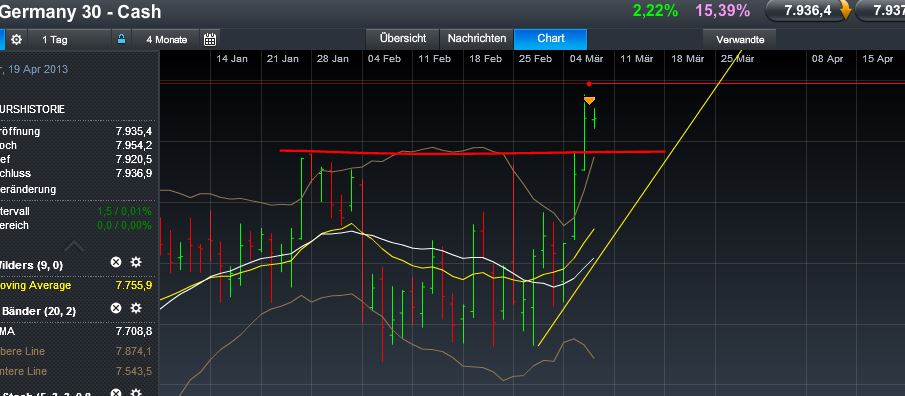Screen dimensions: 905x396
Task: Toggle the blue time range lock icon
Action: pos(121,39)
